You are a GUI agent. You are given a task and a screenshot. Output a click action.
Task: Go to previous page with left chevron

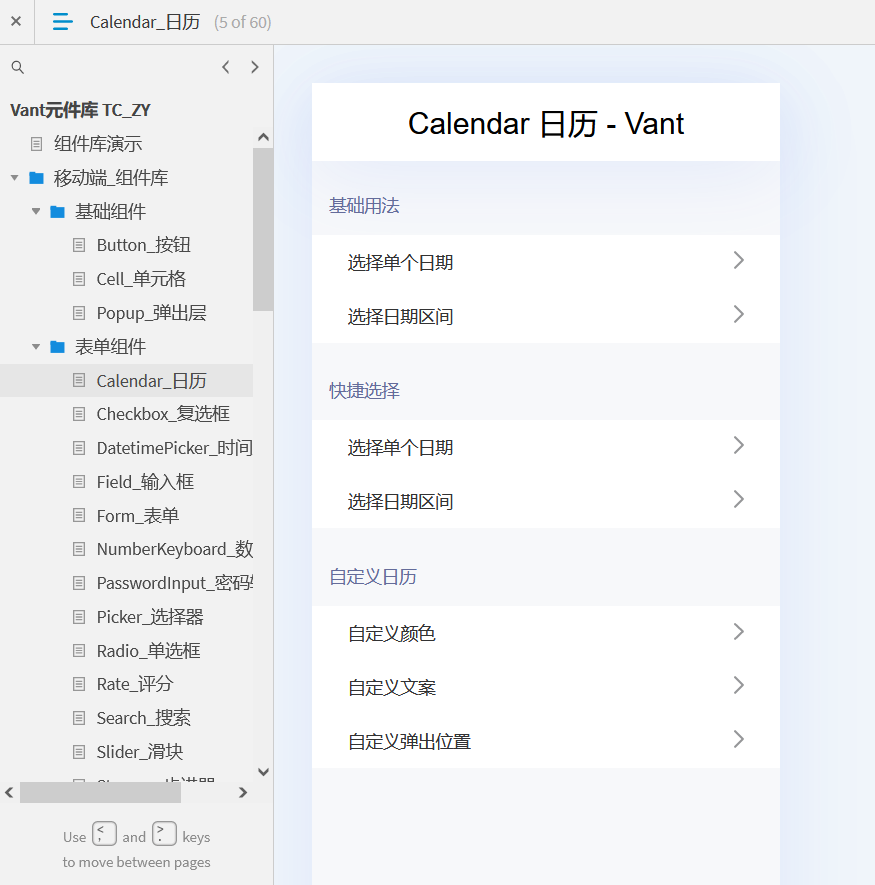point(226,67)
